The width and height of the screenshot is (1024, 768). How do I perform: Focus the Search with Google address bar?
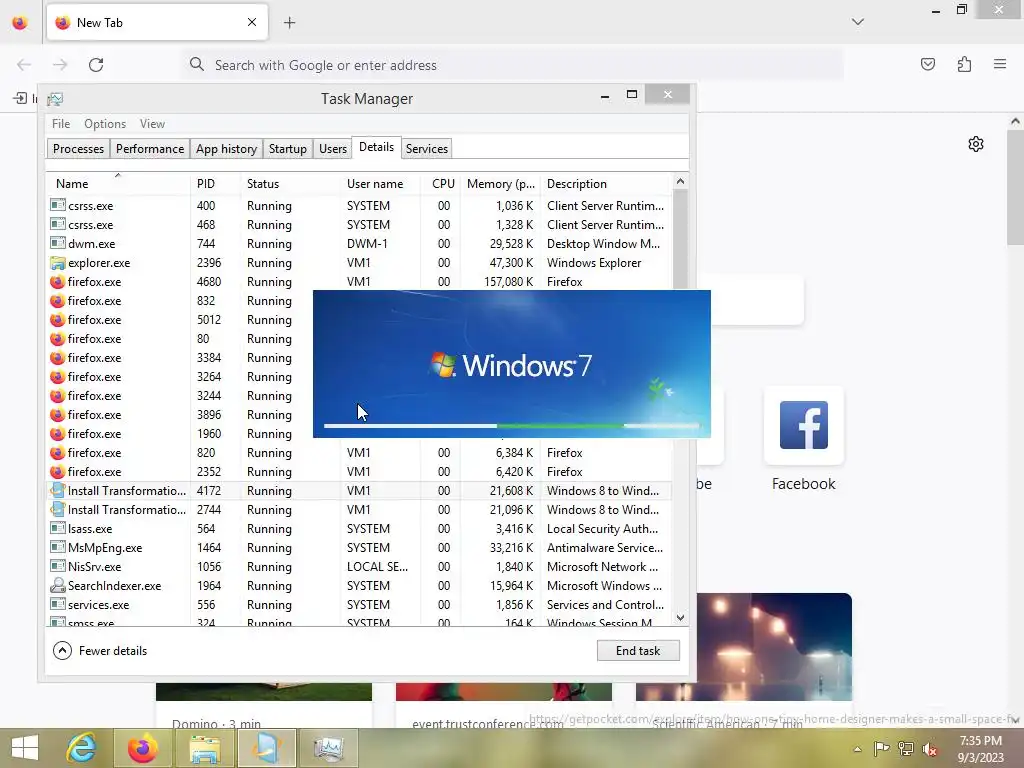(513, 65)
